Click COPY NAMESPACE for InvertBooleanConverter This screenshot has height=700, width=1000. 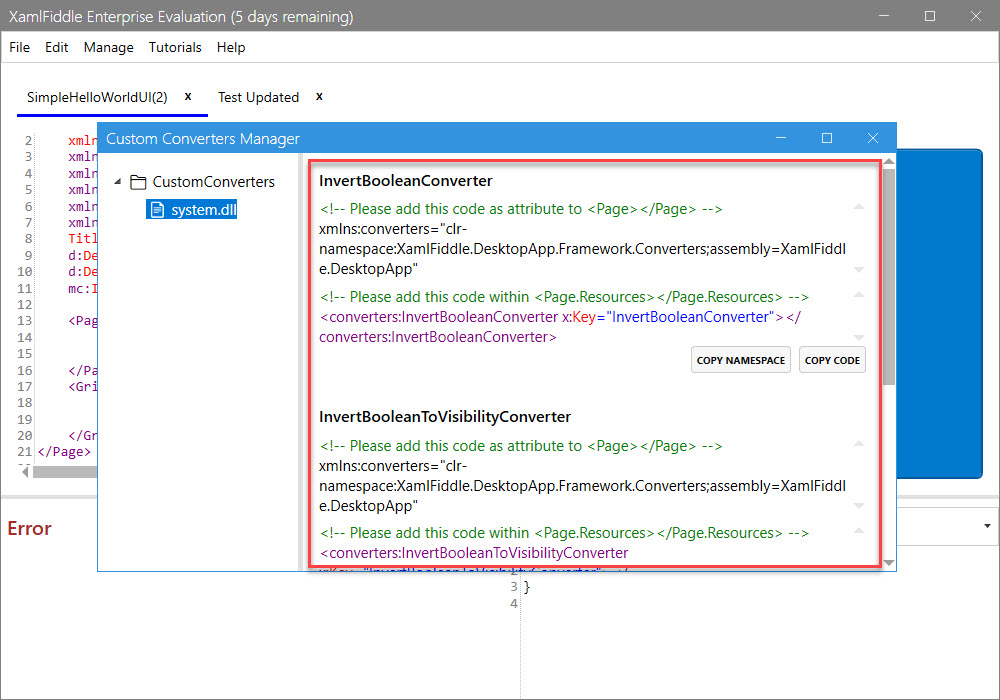tap(740, 360)
